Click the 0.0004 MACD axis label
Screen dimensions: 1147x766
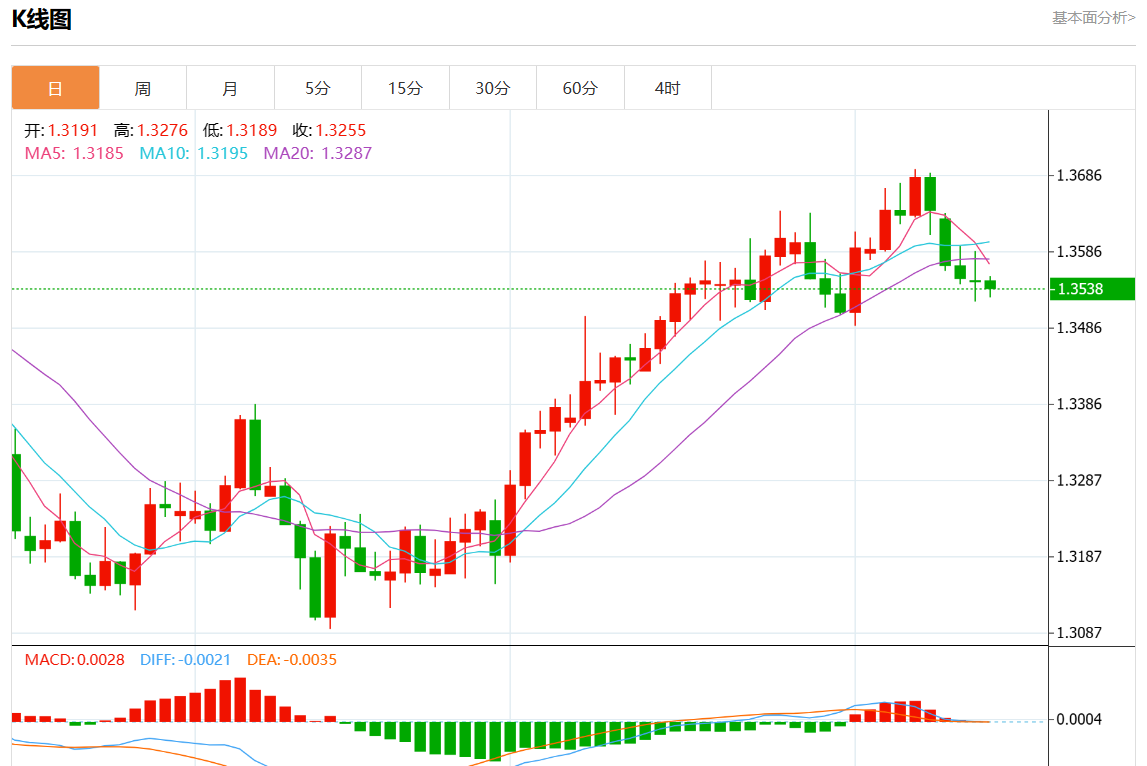pos(1079,720)
